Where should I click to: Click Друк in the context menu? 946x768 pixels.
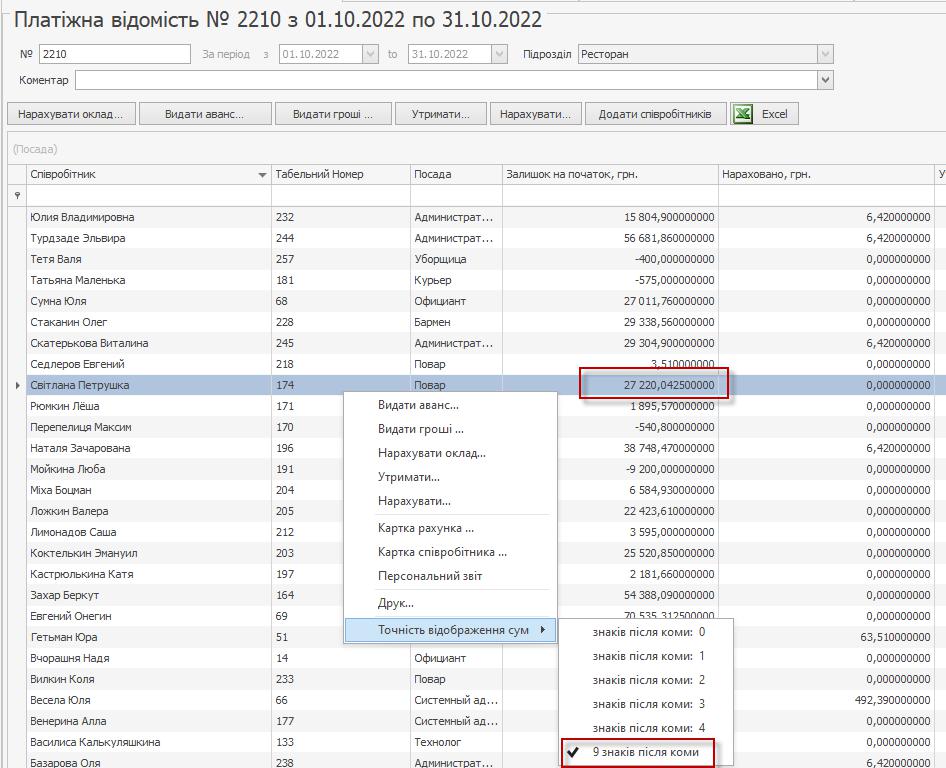395,603
